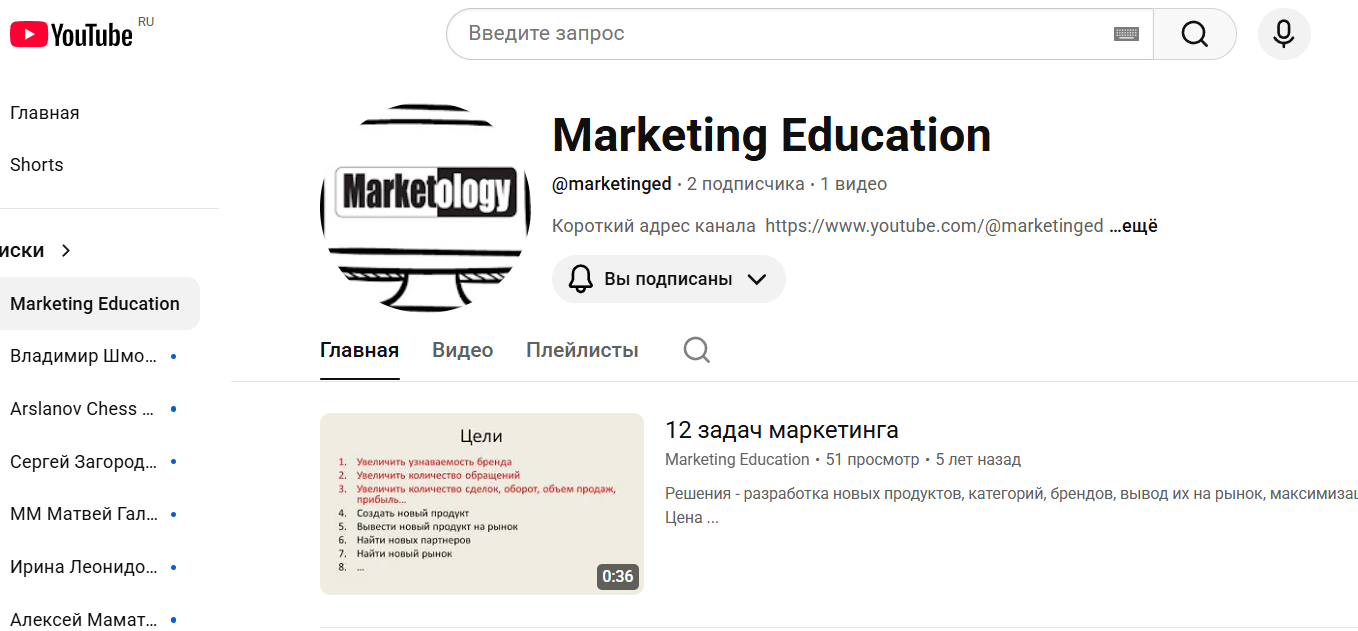
Task: Click the Marketology channel avatar
Action: click(425, 208)
